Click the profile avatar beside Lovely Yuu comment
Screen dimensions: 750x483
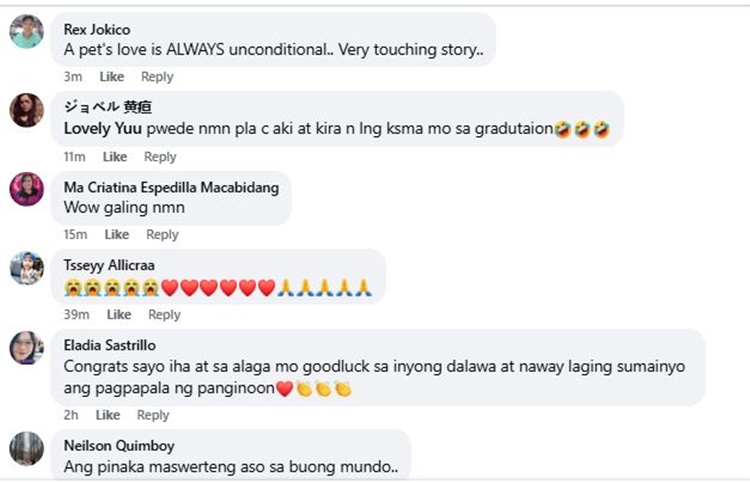pos(26,110)
